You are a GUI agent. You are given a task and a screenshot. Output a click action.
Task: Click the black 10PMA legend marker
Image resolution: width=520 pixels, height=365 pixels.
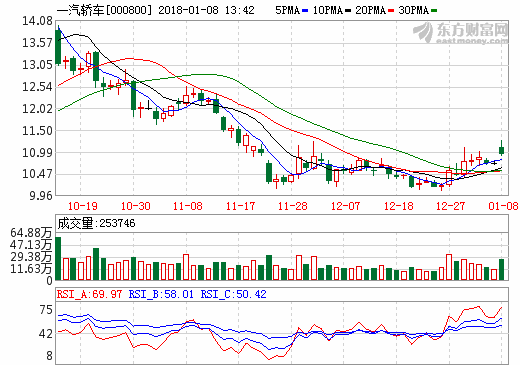pos(348,11)
